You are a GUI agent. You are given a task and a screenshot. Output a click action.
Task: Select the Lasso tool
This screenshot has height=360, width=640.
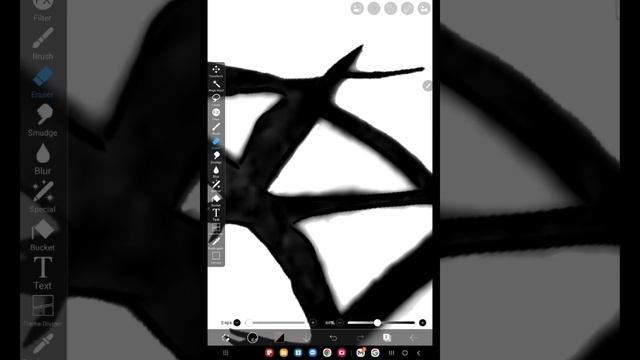(x=216, y=99)
